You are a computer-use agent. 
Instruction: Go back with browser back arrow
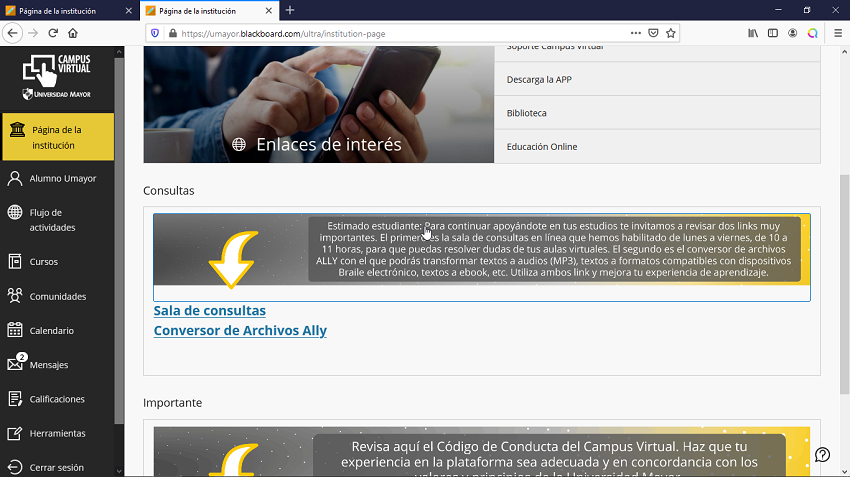coord(12,33)
